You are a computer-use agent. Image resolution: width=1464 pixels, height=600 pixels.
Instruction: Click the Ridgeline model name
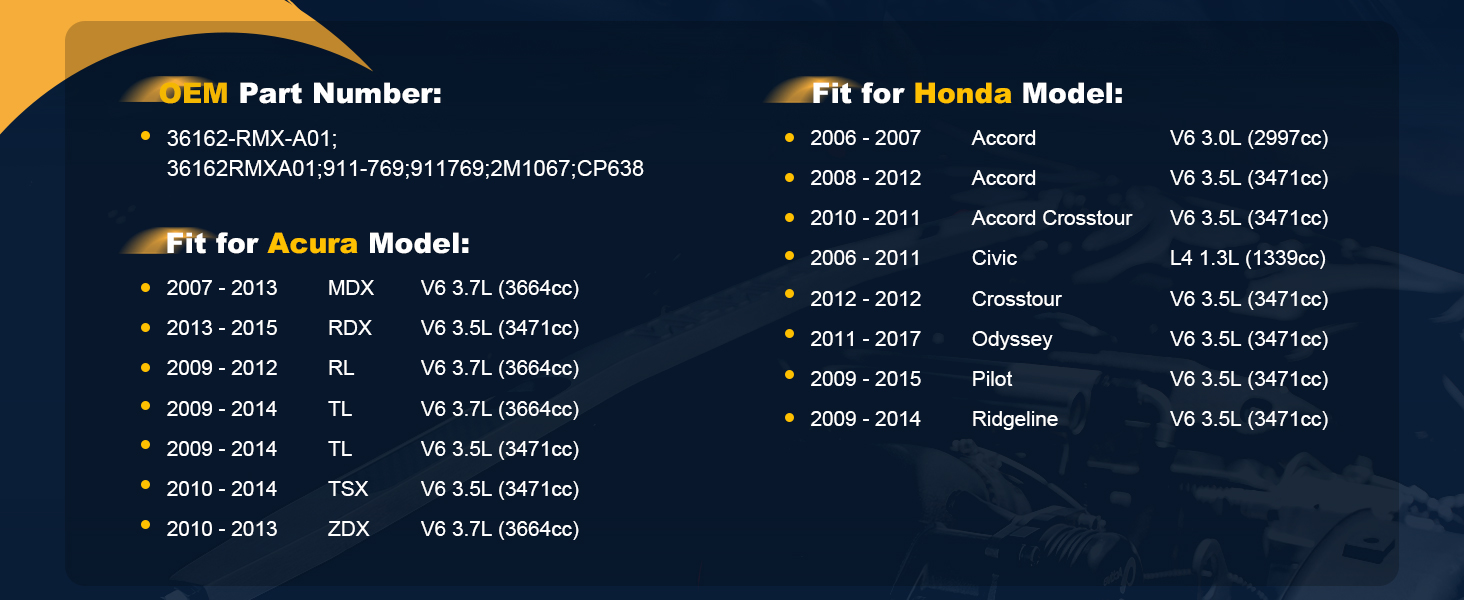pyautogui.click(x=1014, y=419)
